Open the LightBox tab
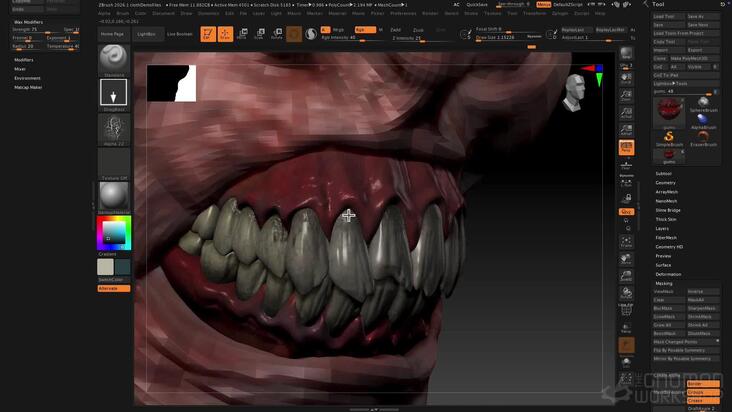732x412 pixels. (147, 34)
